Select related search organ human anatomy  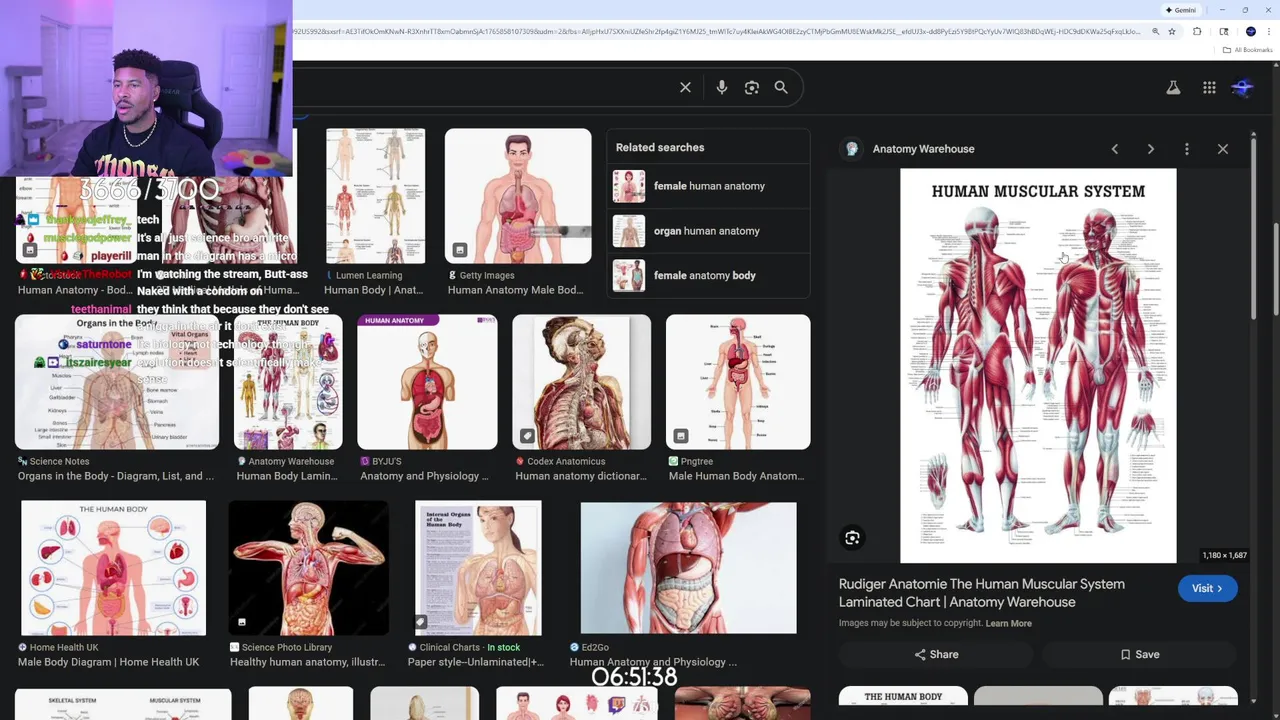[x=708, y=231]
